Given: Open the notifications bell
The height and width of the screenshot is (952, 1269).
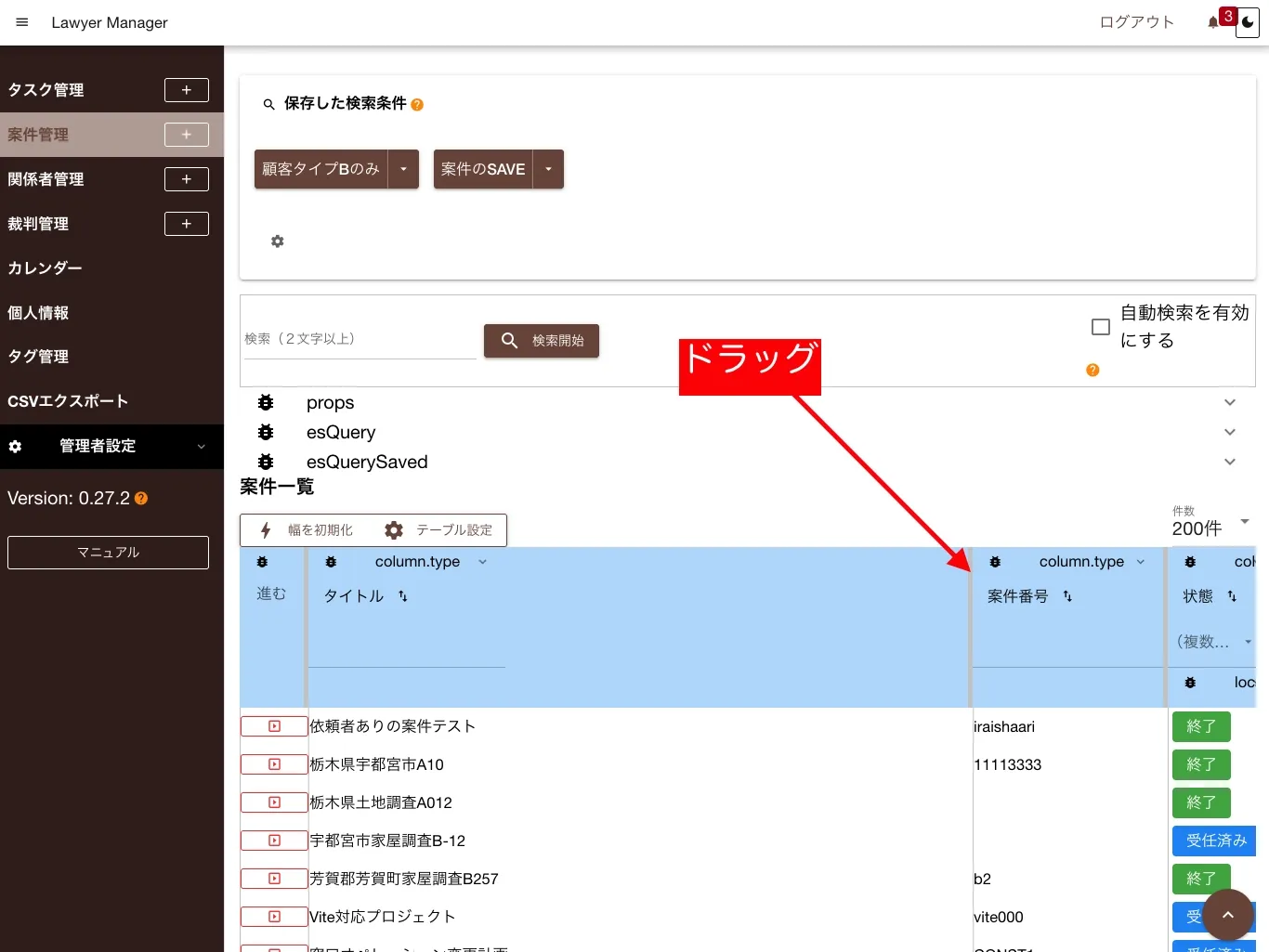Looking at the screenshot, I should click(1213, 22).
